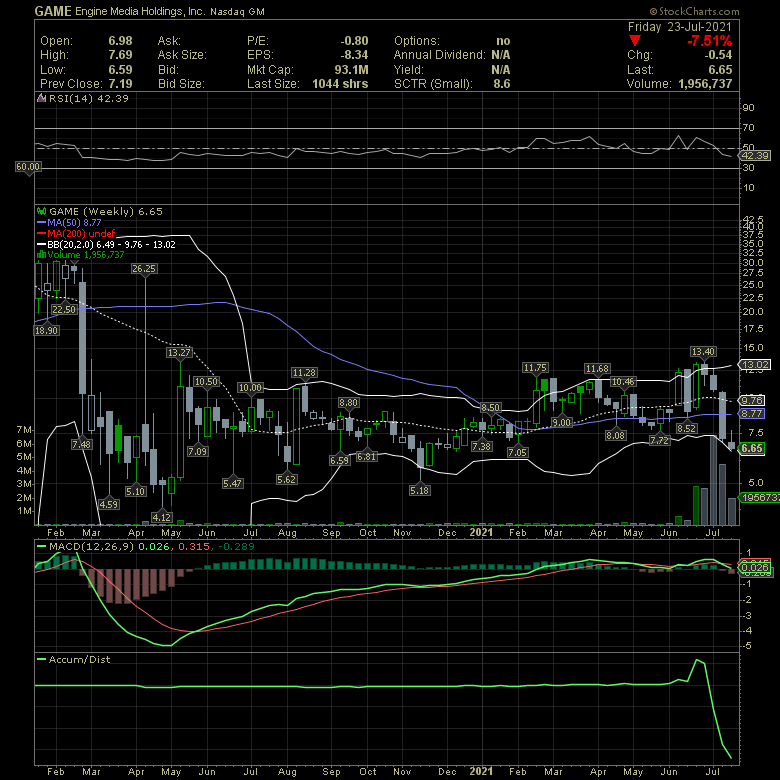Click the 0.026 MACD tag on right axis

(x=754, y=568)
